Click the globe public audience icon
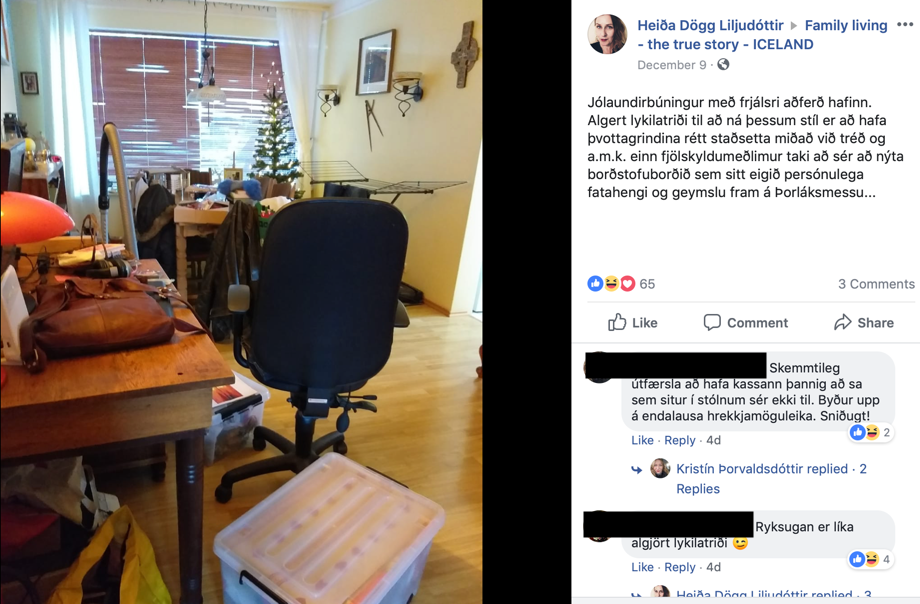 click(723, 65)
